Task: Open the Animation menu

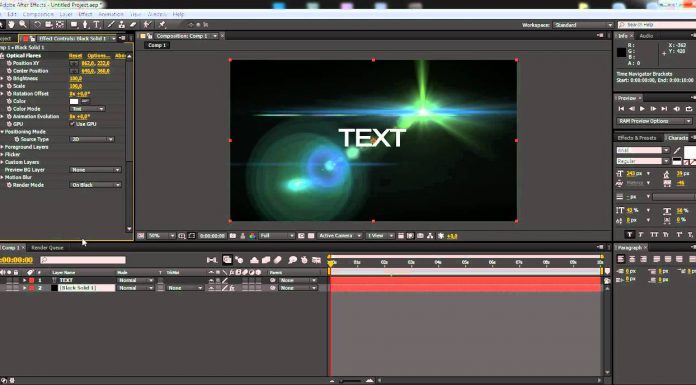Action: pos(111,14)
